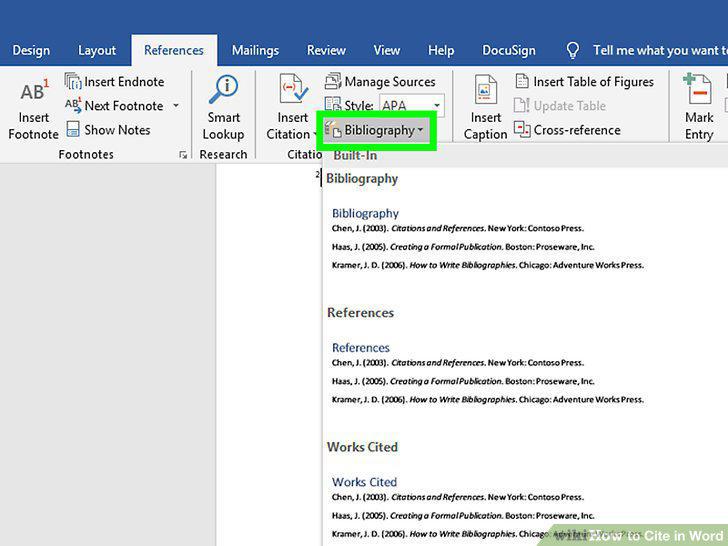Click Insert Table of Figures label
This screenshot has width=728, height=546.
coord(593,82)
